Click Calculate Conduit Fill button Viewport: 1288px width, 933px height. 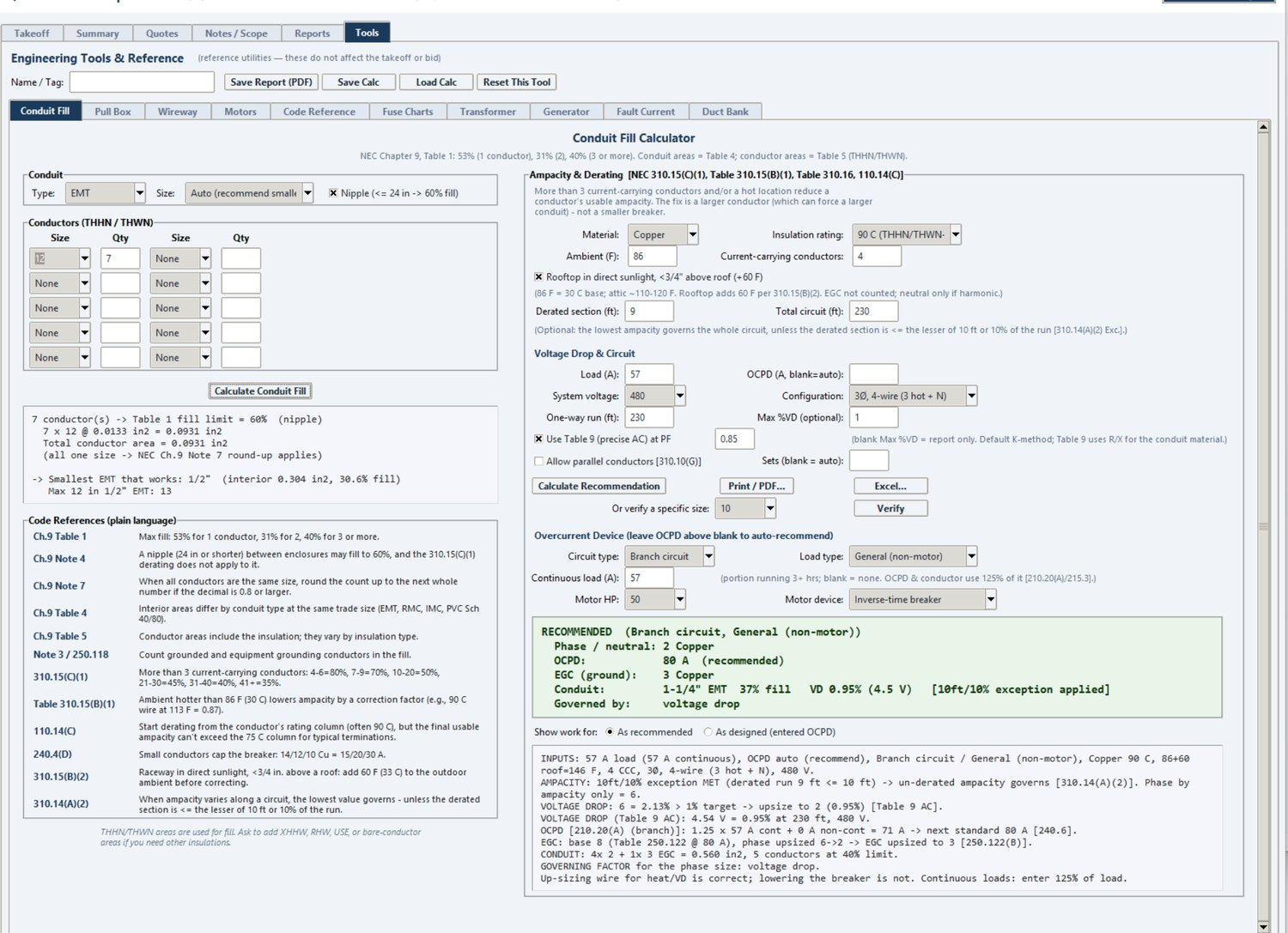click(x=260, y=391)
